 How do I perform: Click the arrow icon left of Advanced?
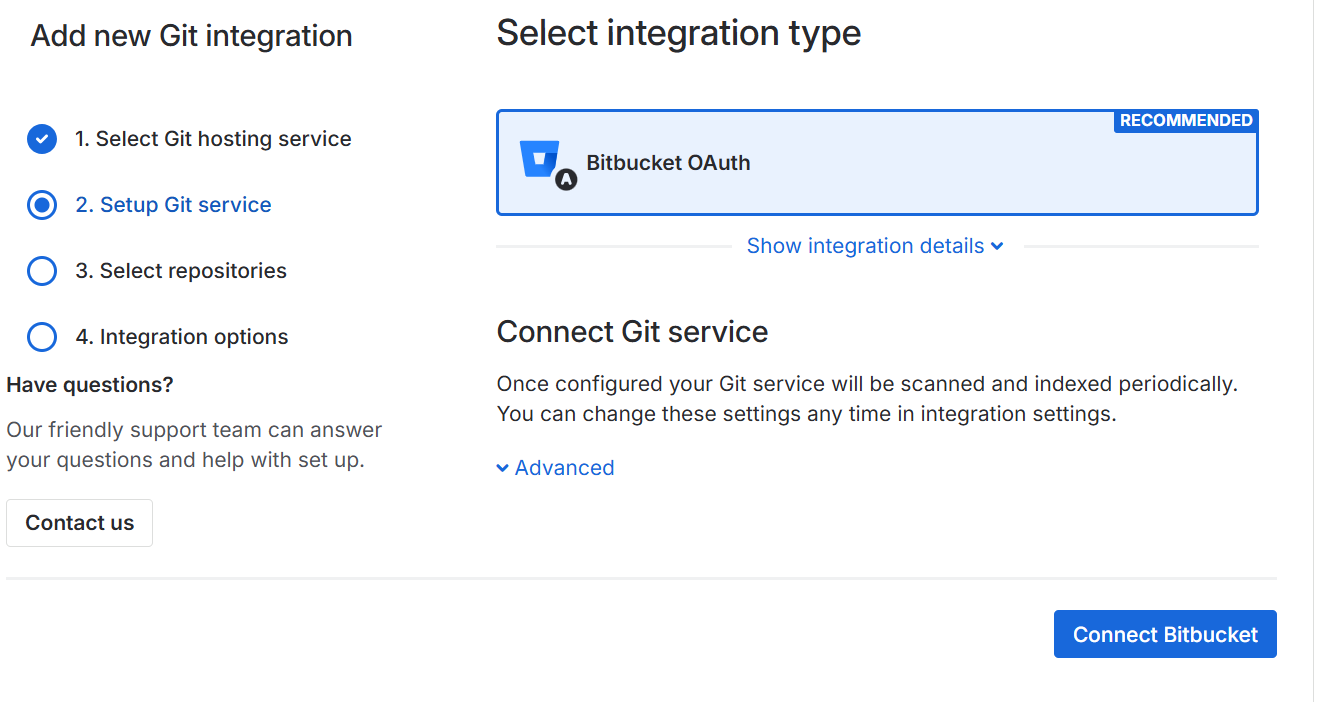[x=503, y=468]
